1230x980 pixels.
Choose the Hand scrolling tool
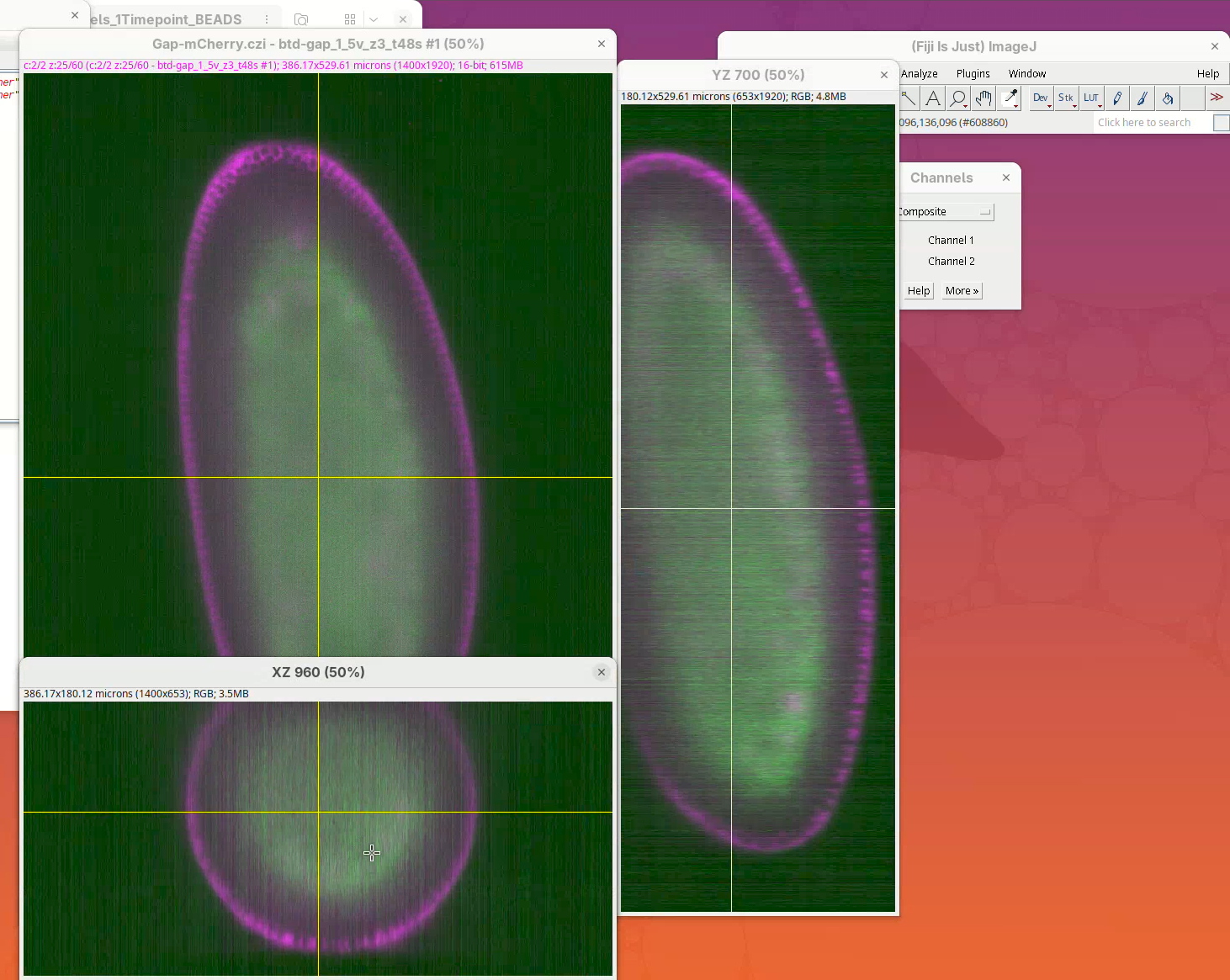pos(983,98)
